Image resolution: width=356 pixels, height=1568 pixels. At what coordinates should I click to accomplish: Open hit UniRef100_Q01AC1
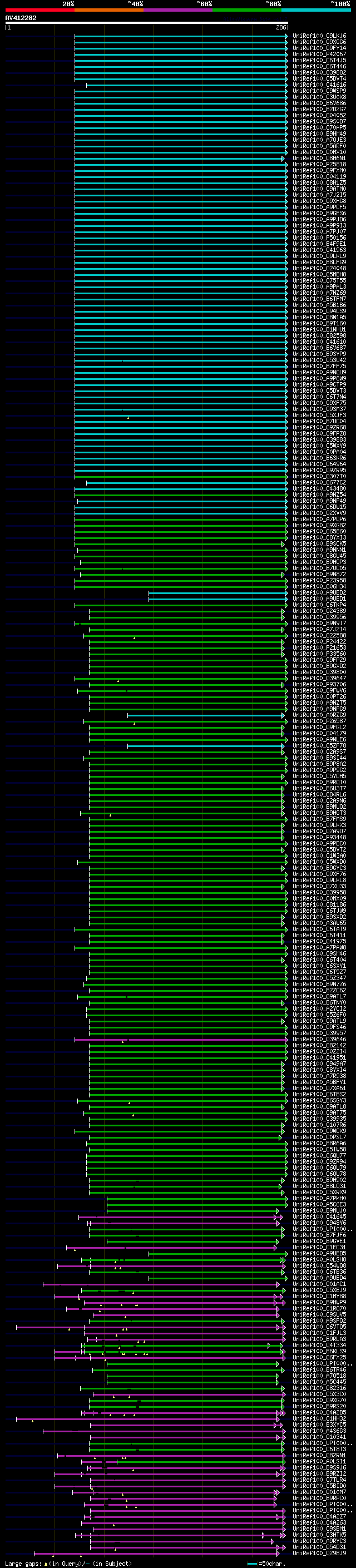click(x=319, y=1283)
